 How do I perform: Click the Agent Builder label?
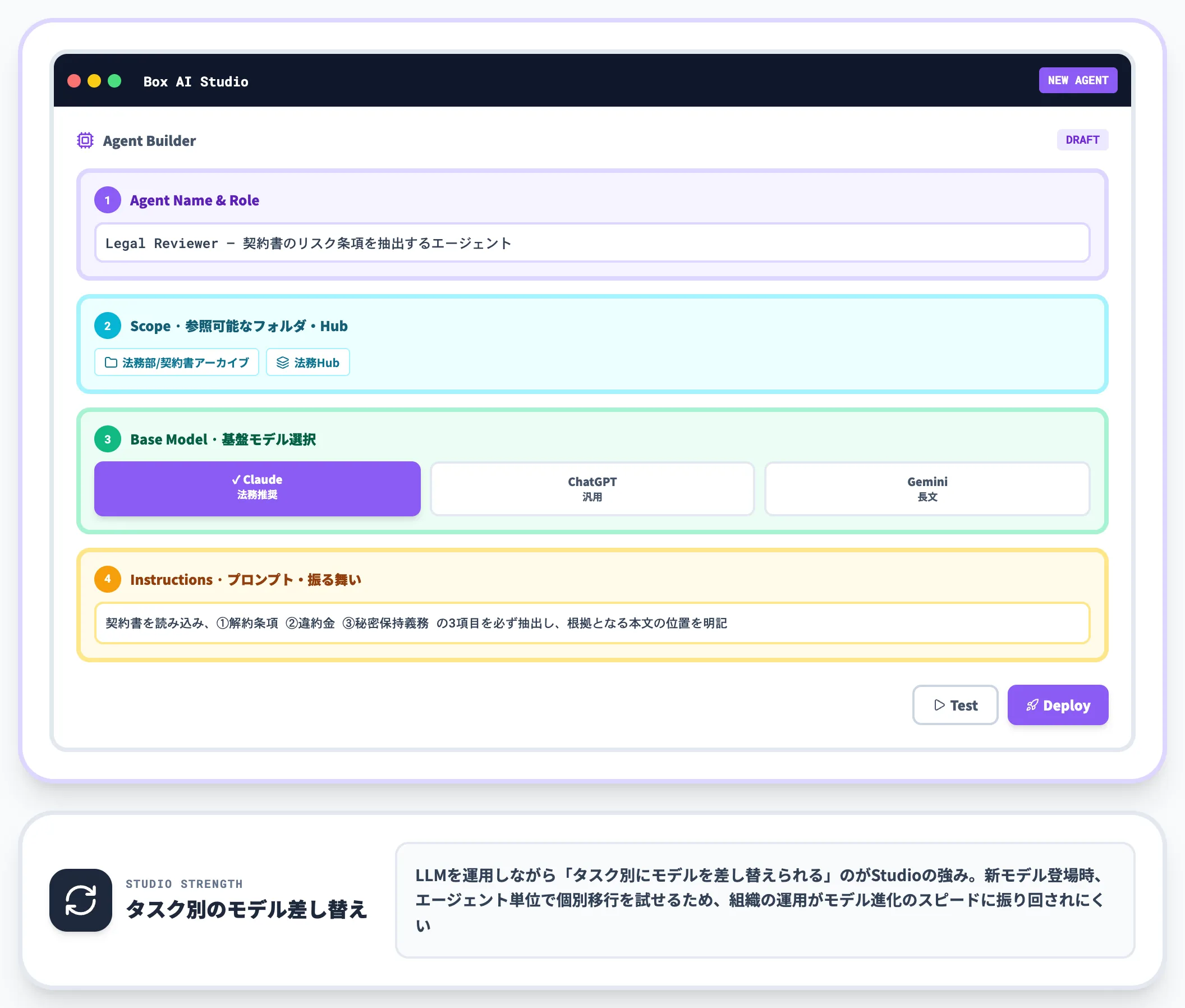pyautogui.click(x=149, y=141)
